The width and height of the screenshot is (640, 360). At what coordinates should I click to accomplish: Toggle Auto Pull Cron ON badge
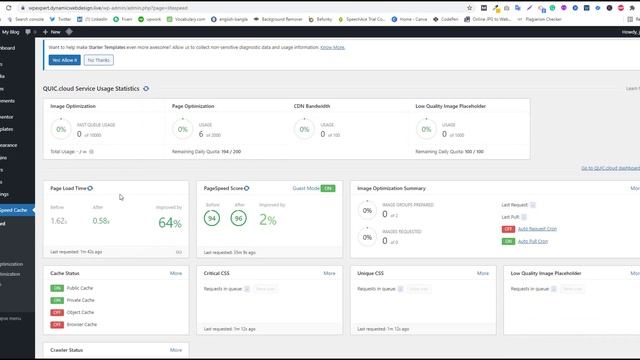click(x=508, y=241)
